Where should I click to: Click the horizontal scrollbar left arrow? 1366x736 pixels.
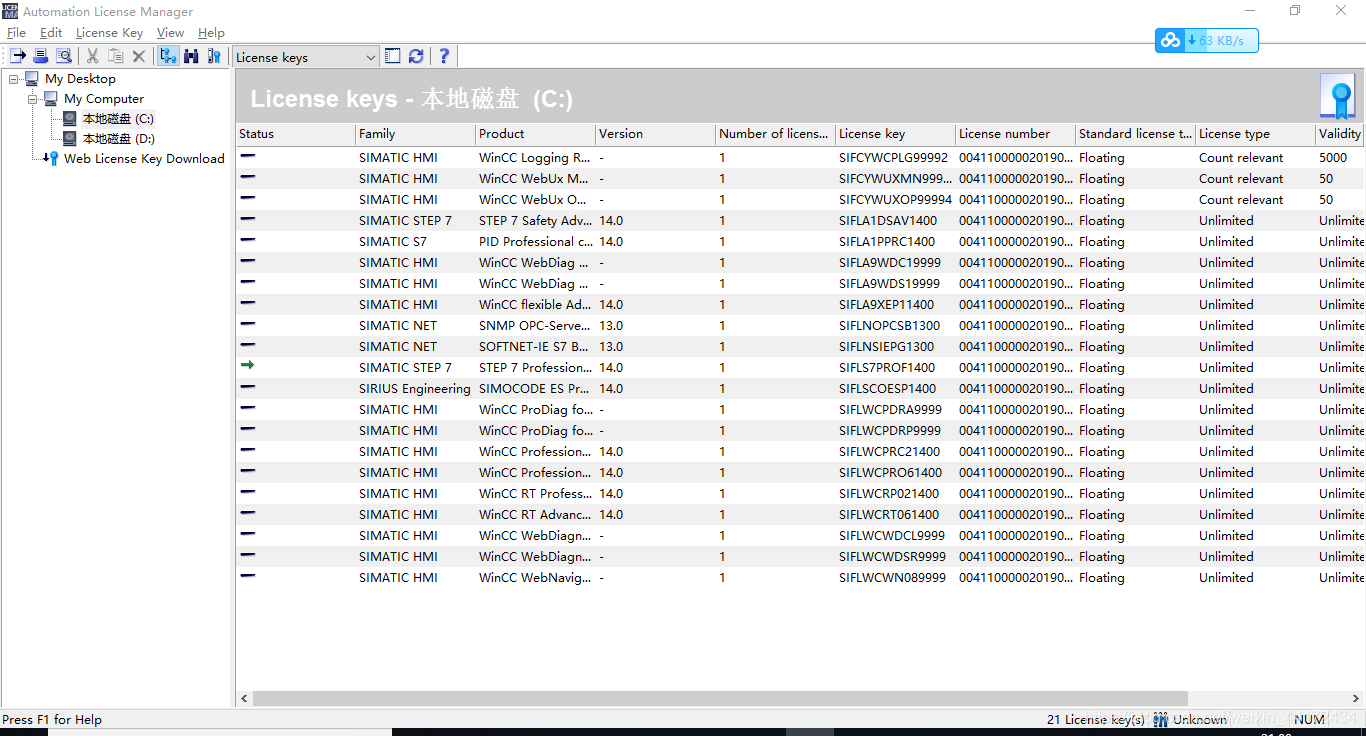[244, 699]
